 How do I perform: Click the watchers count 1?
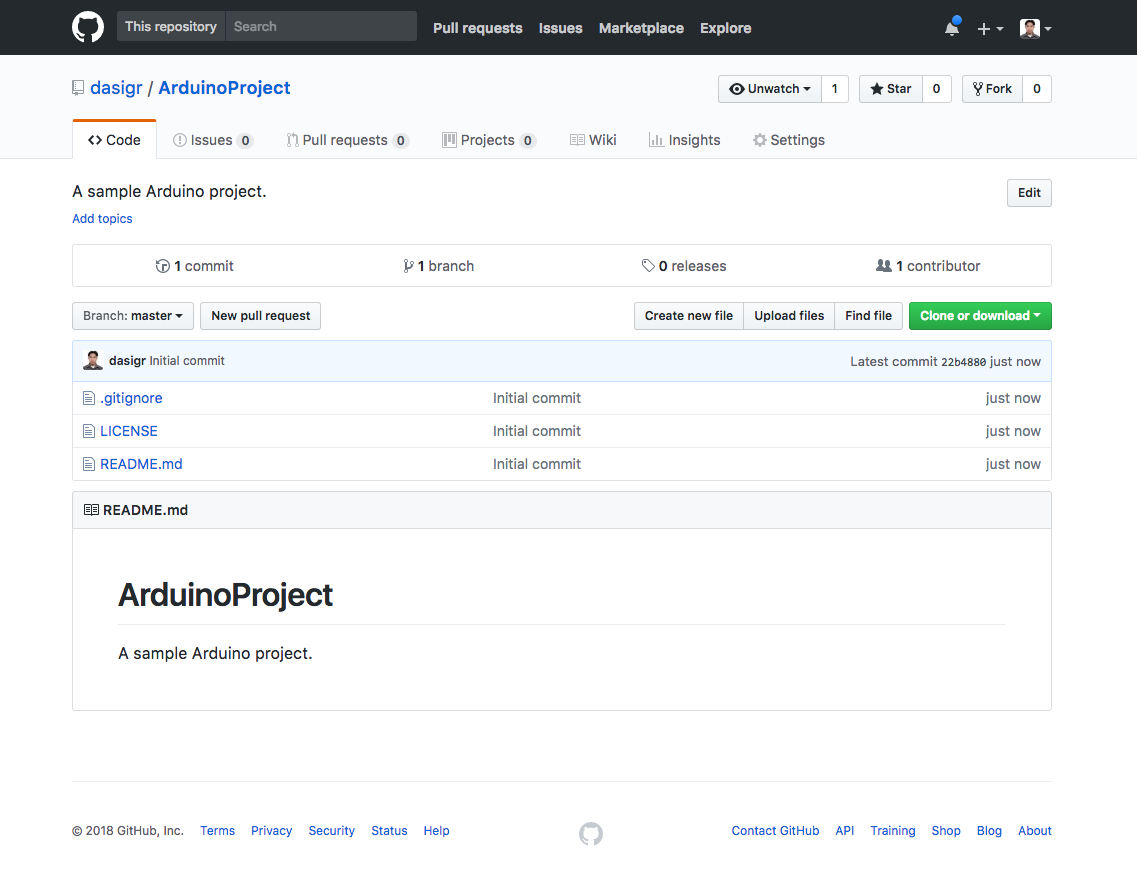pos(835,88)
